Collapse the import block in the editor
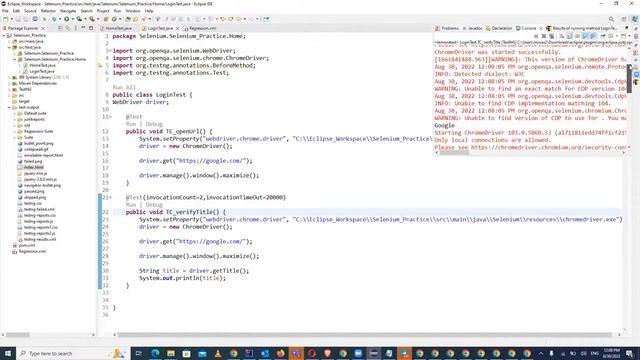 (109, 51)
